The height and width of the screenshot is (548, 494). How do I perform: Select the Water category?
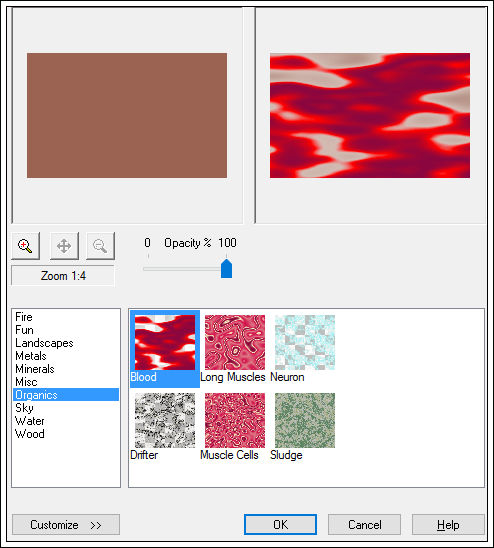pos(30,421)
